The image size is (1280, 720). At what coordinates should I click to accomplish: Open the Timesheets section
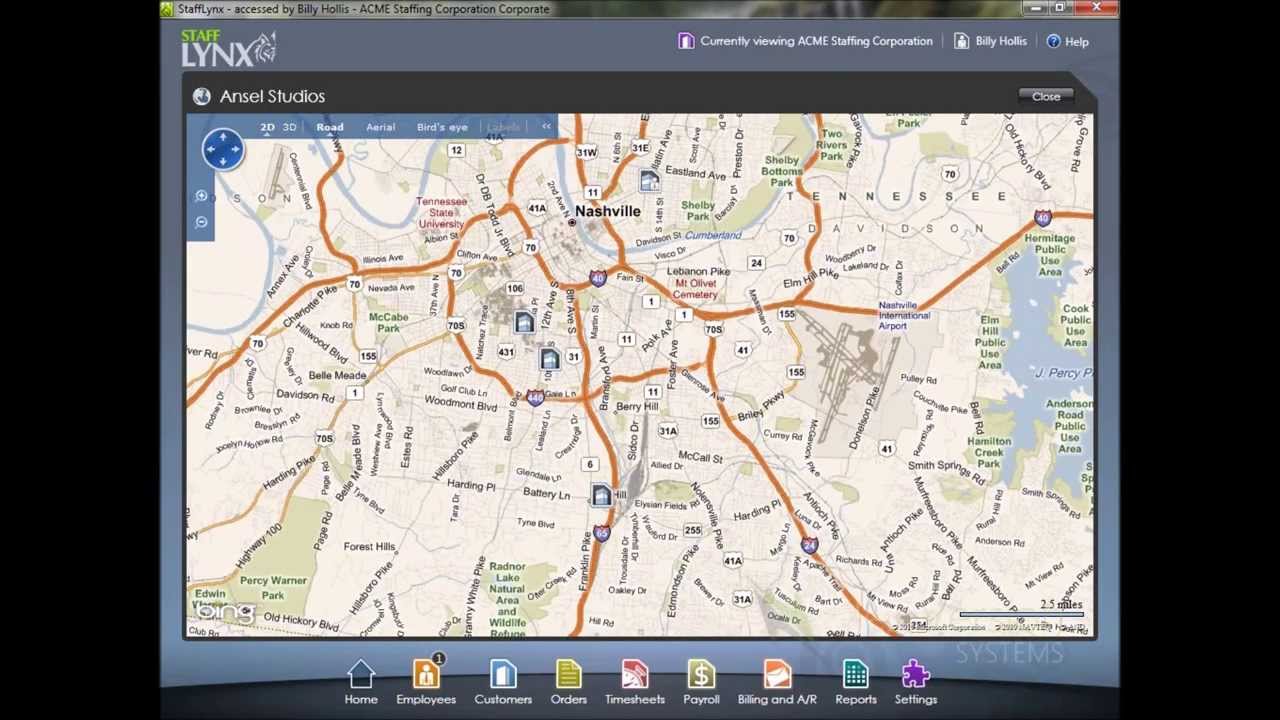[635, 683]
